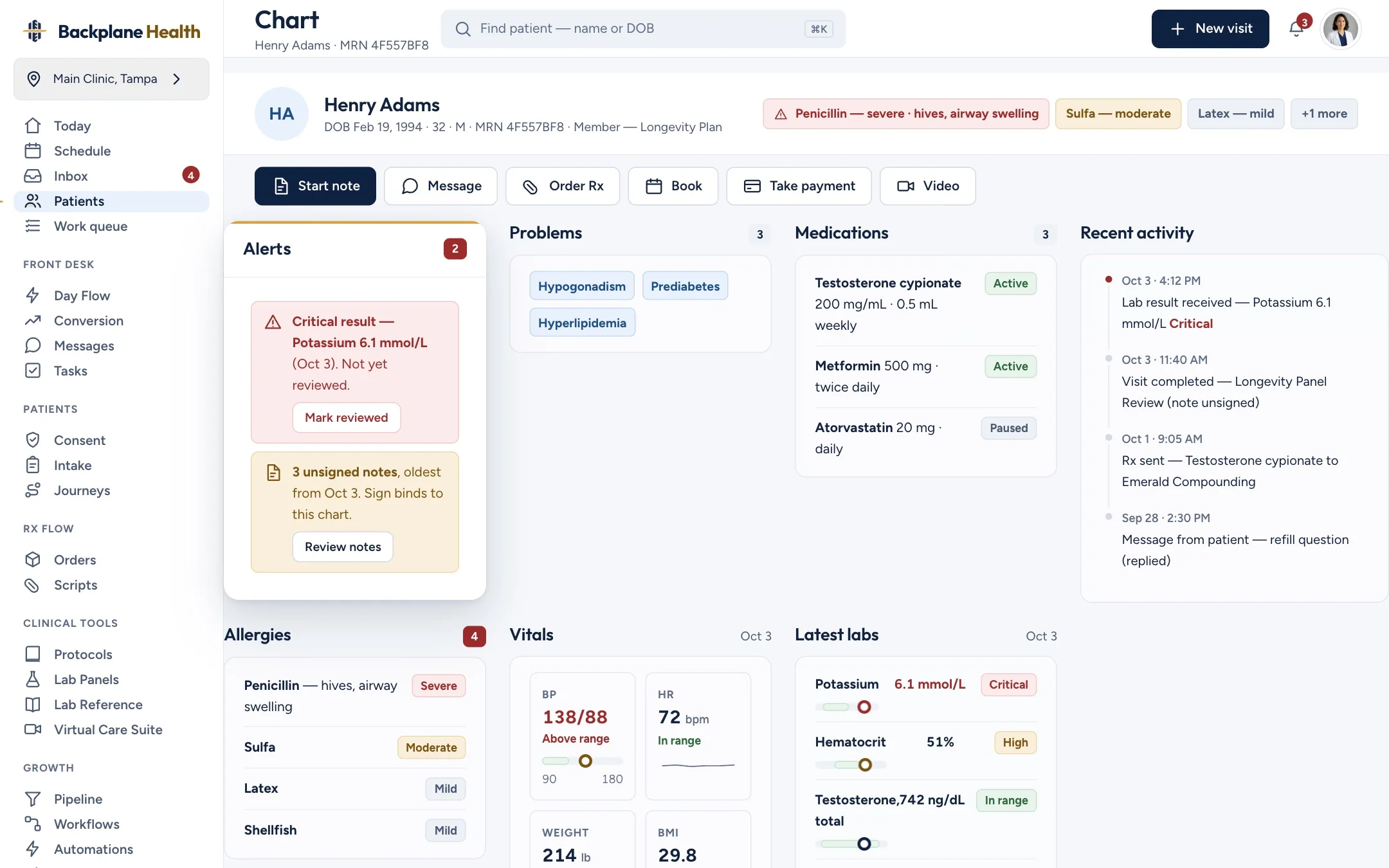Screen dimensions: 1389x868
Task: Click the Hematocrit range indicator marker
Action: (x=865, y=764)
